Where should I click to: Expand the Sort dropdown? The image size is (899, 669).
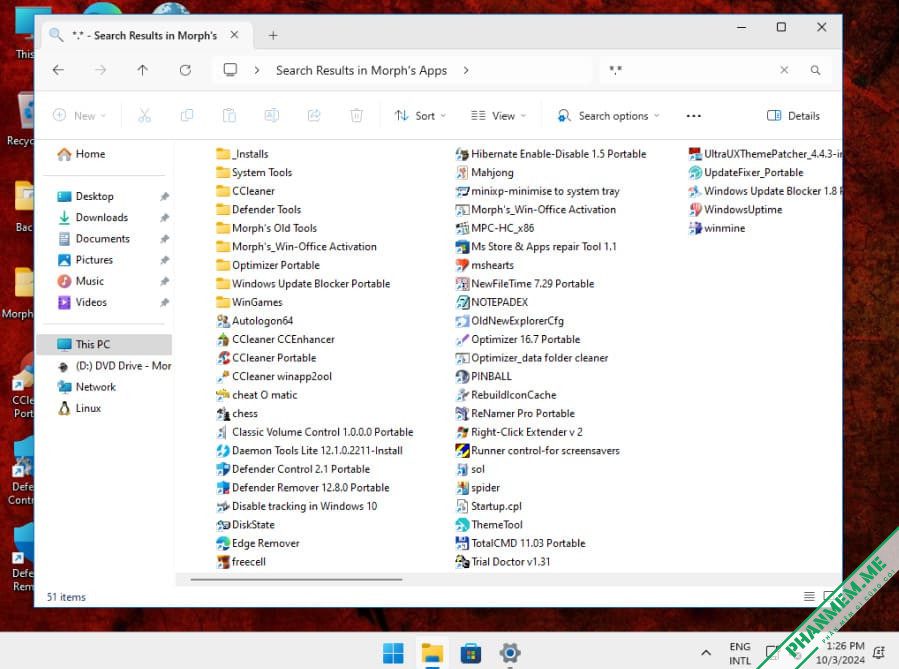coord(420,116)
